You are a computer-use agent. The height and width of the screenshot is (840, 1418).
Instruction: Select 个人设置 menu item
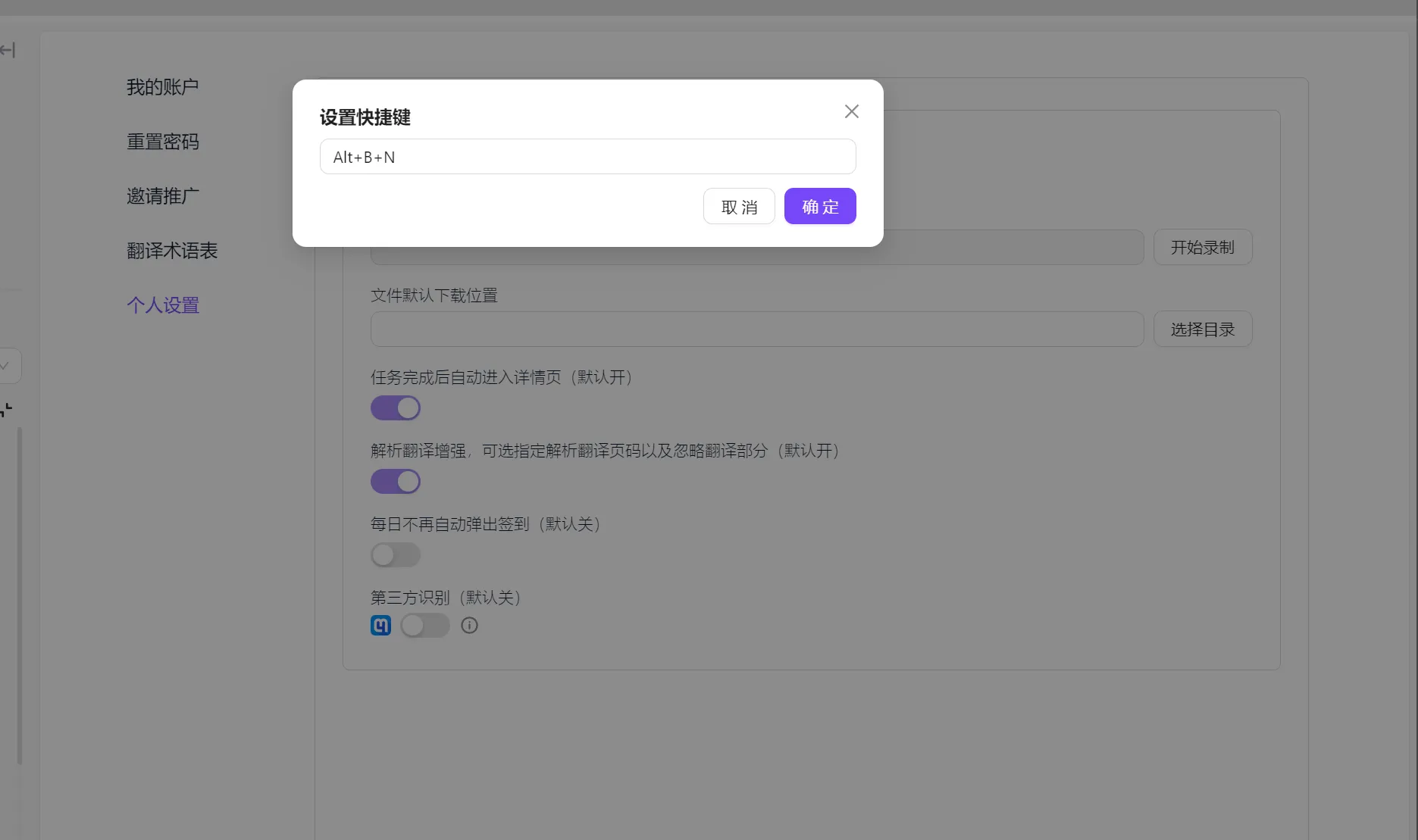point(162,305)
